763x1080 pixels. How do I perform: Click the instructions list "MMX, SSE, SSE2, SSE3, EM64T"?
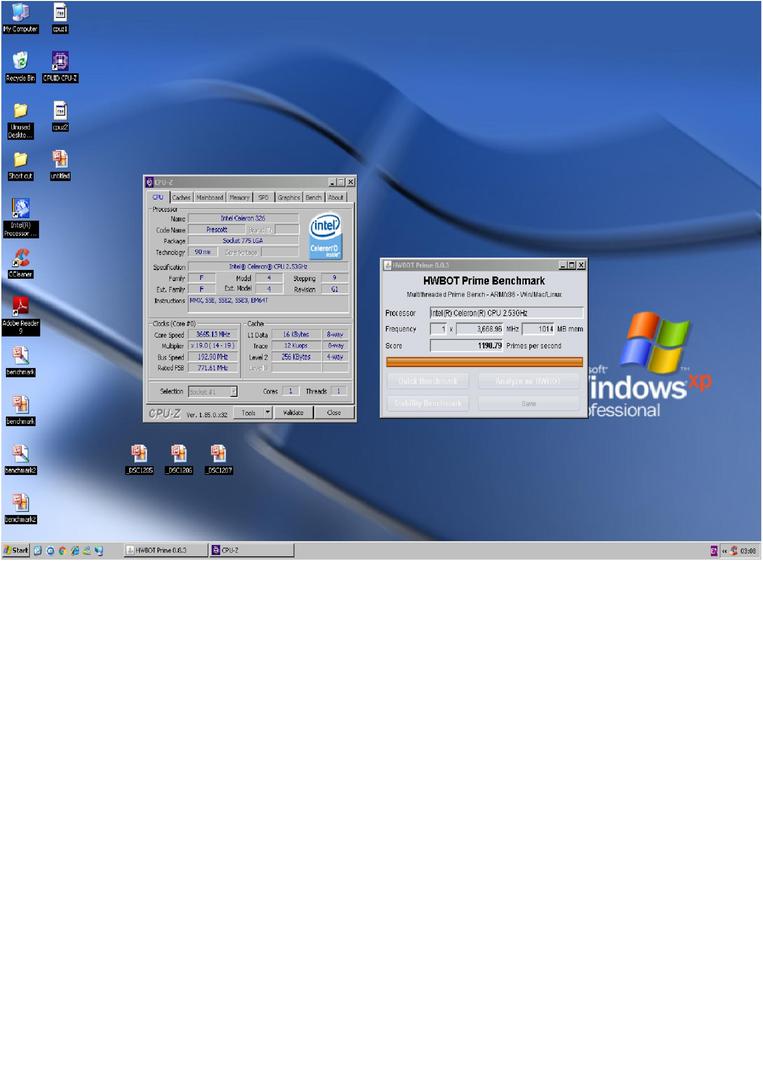(269, 303)
